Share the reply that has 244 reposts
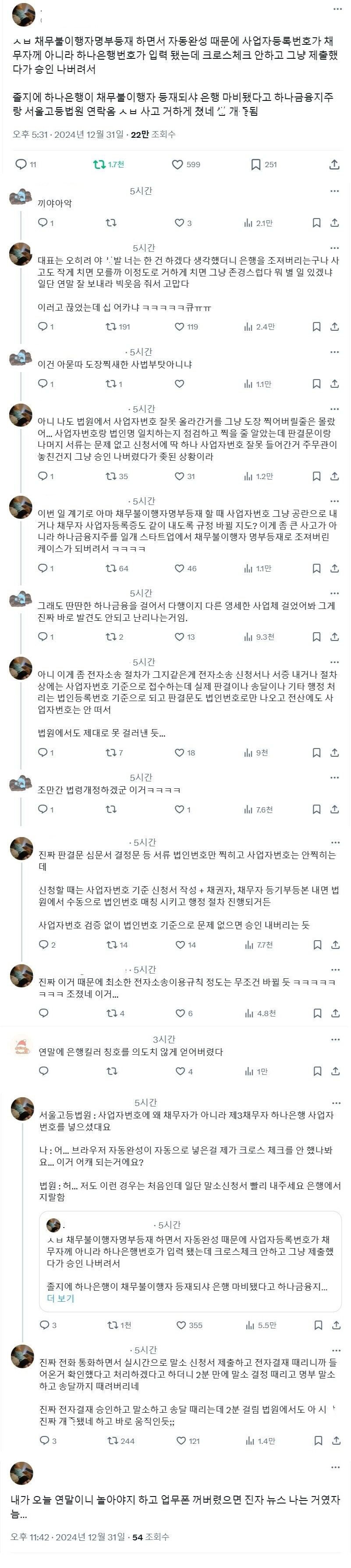 tap(335, 1441)
